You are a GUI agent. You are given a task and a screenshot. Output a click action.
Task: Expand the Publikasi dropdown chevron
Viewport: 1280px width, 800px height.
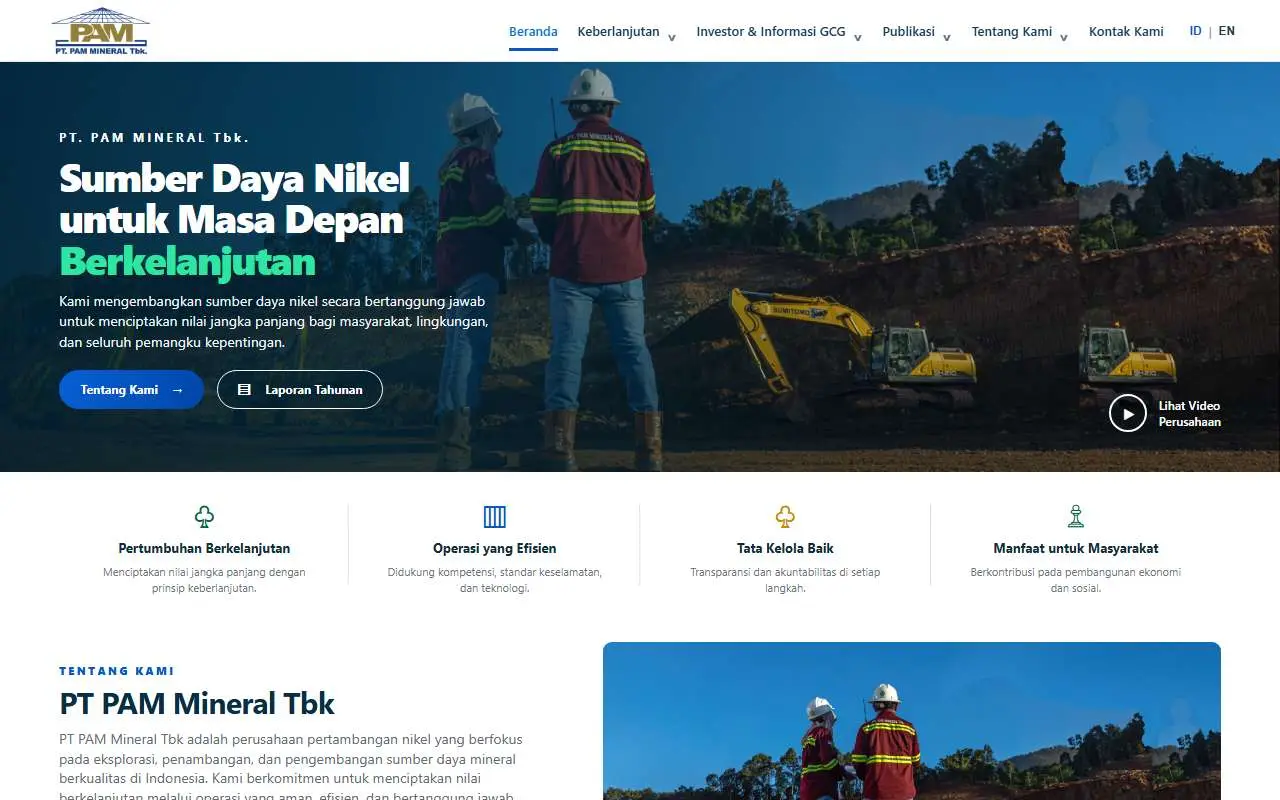tap(947, 37)
